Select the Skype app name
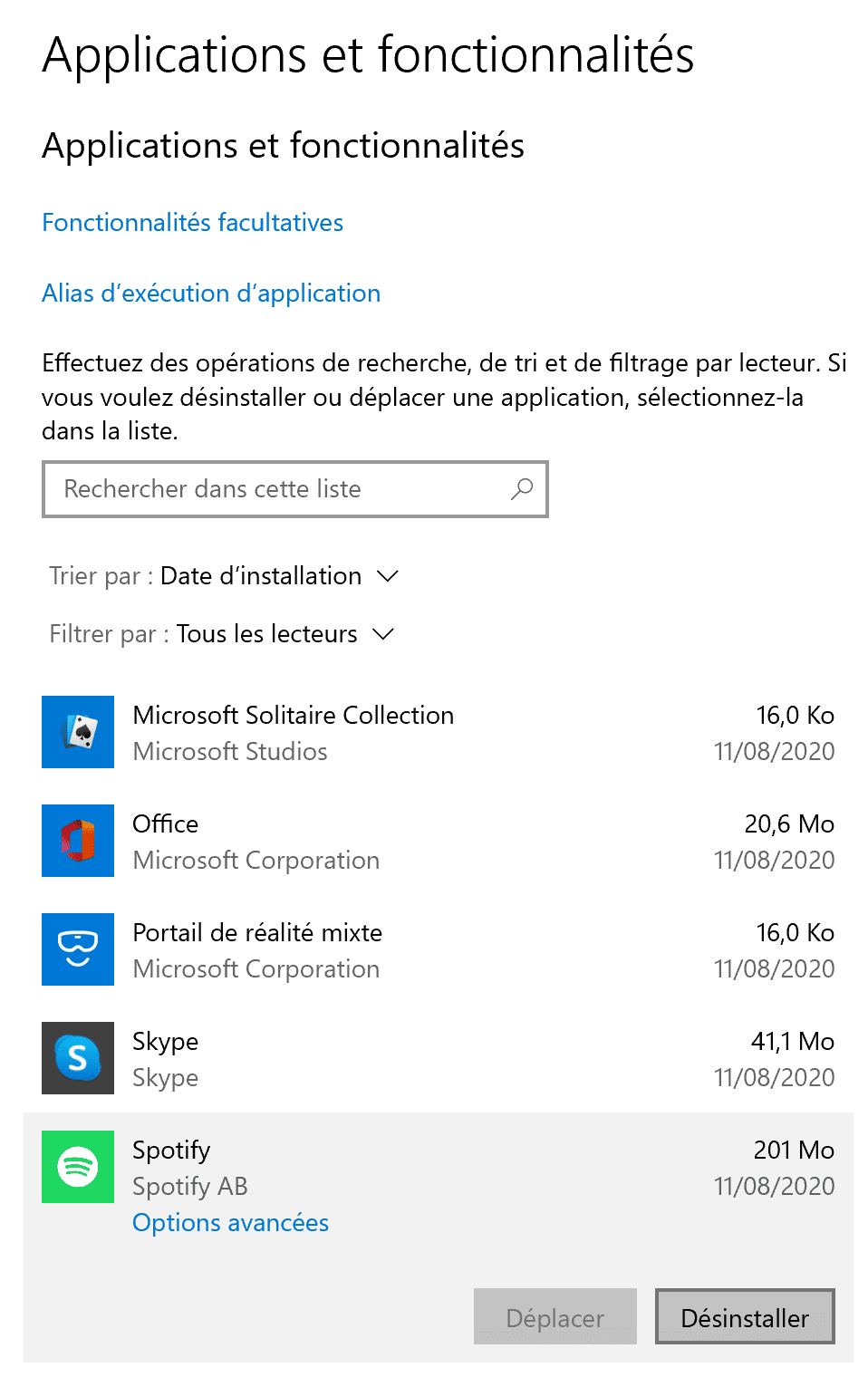Viewport: 868px width, 1377px height. (166, 1042)
